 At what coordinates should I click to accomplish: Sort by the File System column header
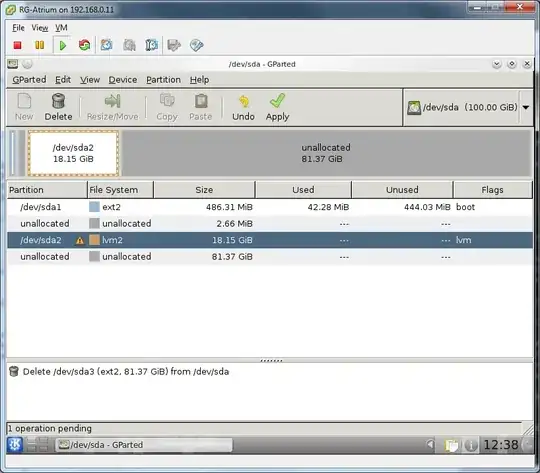pyautogui.click(x=121, y=190)
